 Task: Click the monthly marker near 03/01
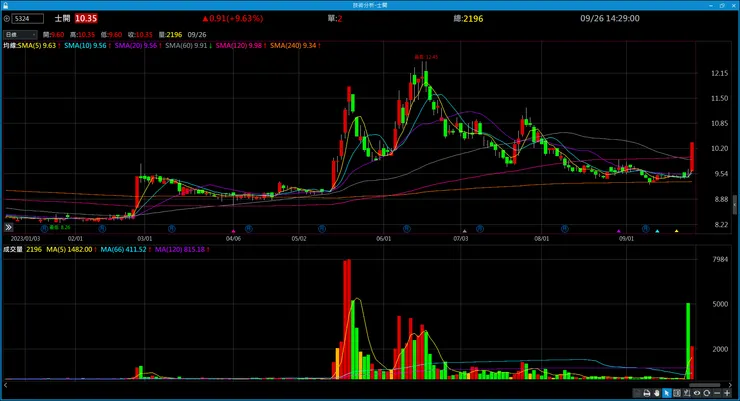click(x=172, y=229)
